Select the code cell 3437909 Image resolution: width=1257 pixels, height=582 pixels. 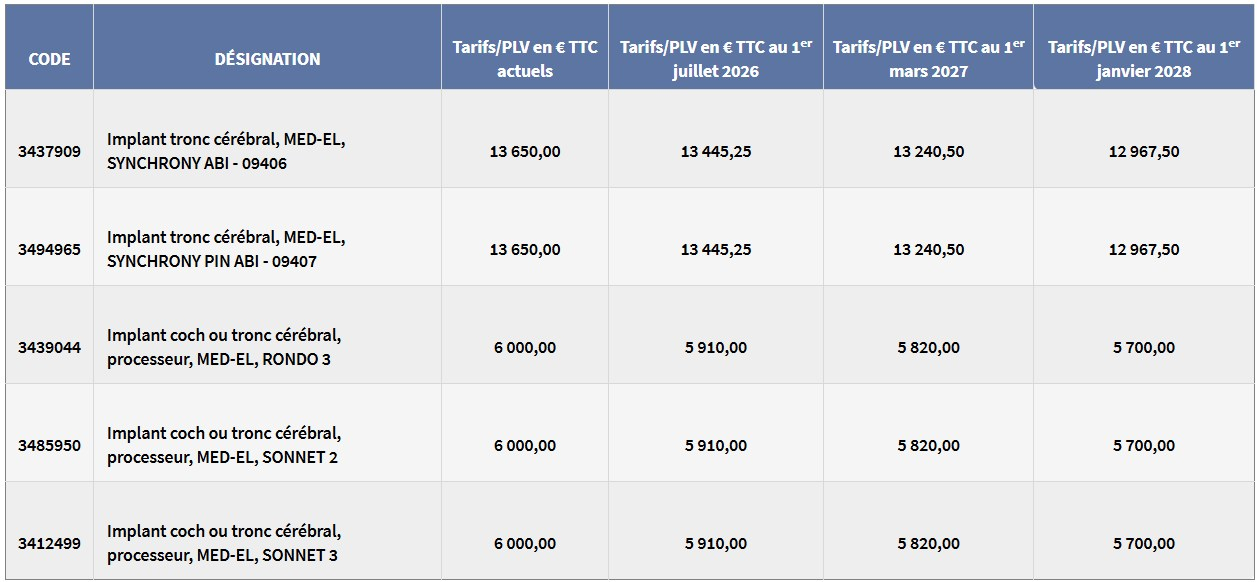(x=49, y=152)
